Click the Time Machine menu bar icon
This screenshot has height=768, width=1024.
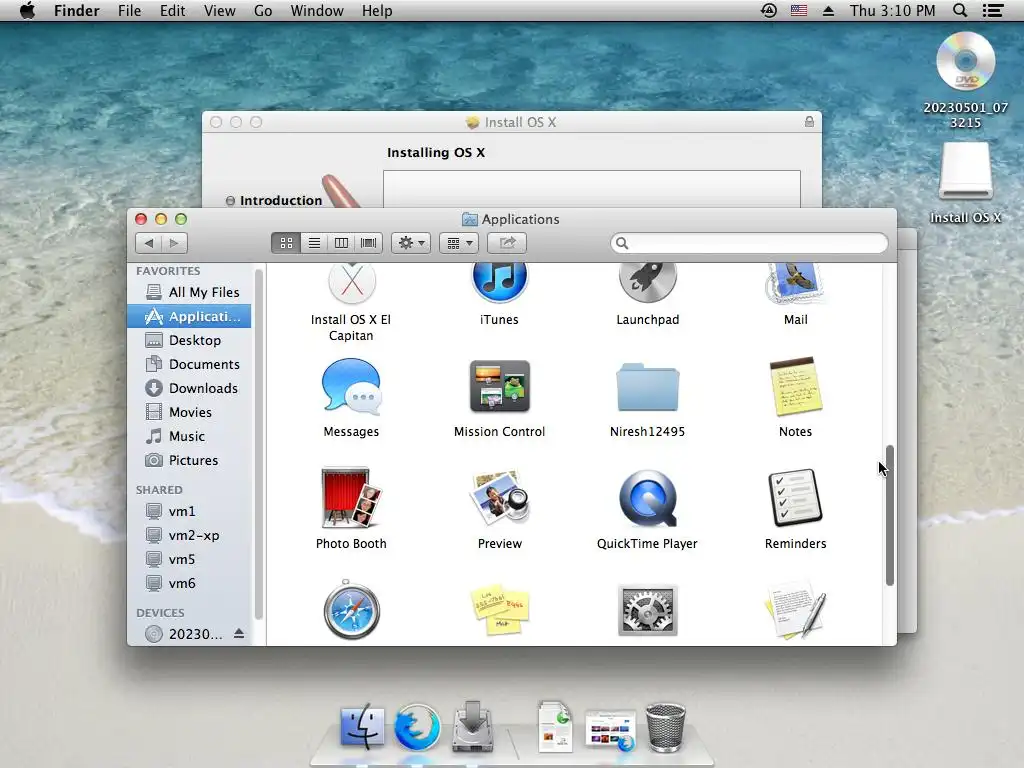pyautogui.click(x=769, y=10)
